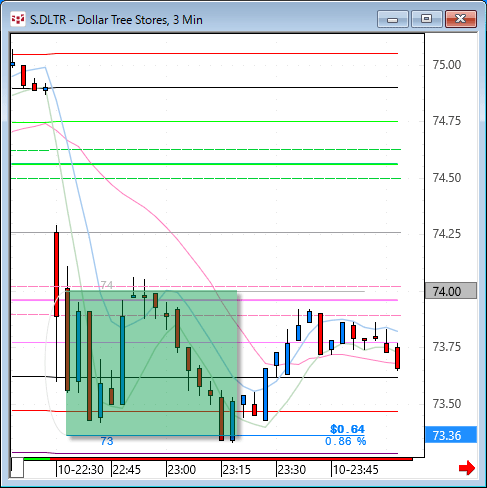Viewport: 487px width, 488px height.
Task: Click the 74.00 highlighted price label
Action: (451, 291)
